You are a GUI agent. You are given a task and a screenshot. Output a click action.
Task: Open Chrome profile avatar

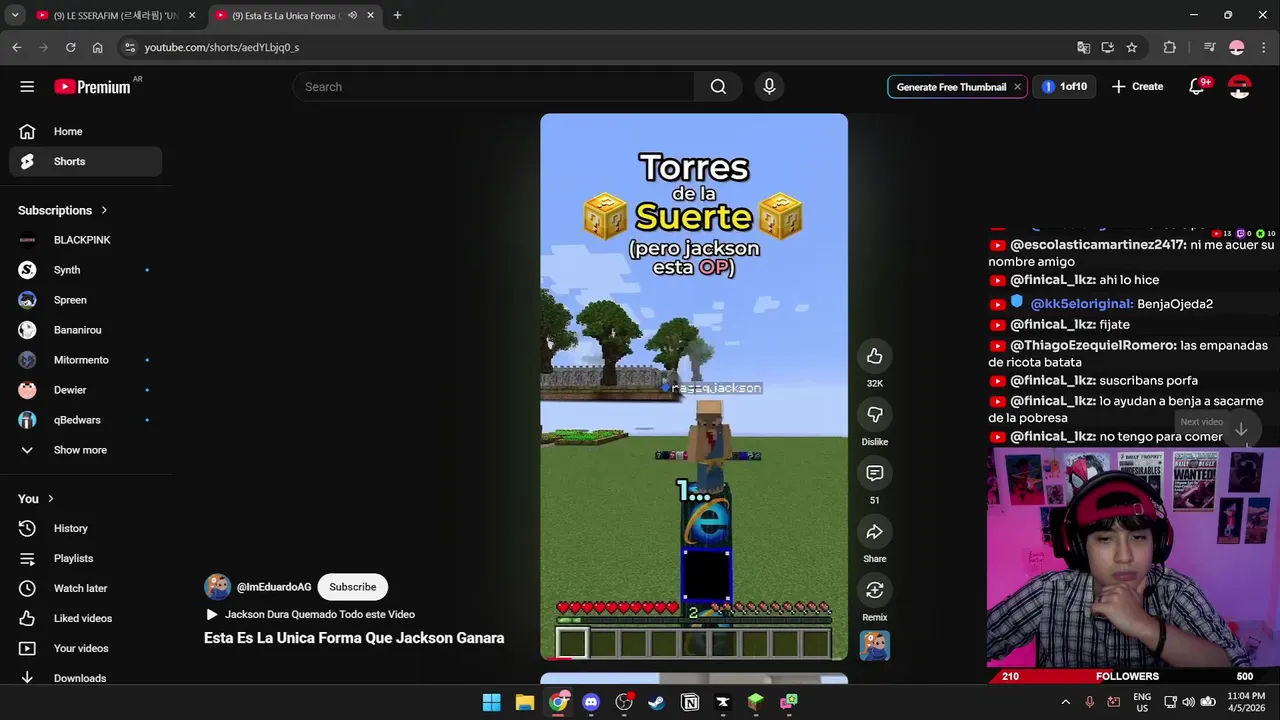(x=1237, y=47)
